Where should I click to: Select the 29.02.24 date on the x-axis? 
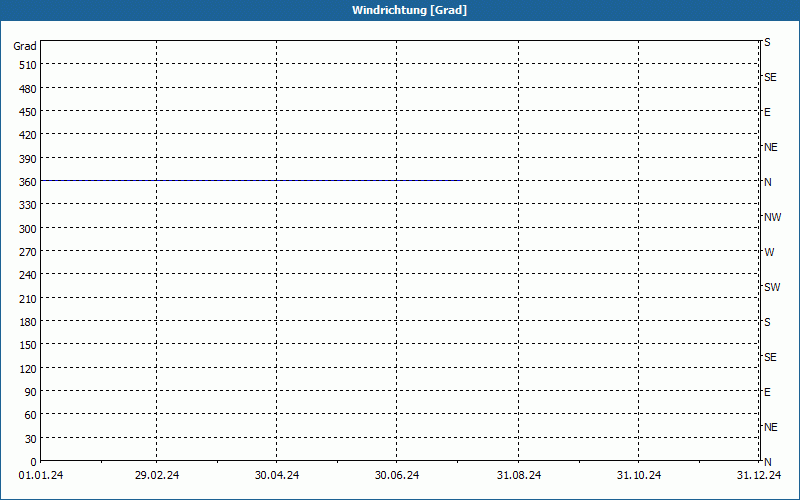157,476
